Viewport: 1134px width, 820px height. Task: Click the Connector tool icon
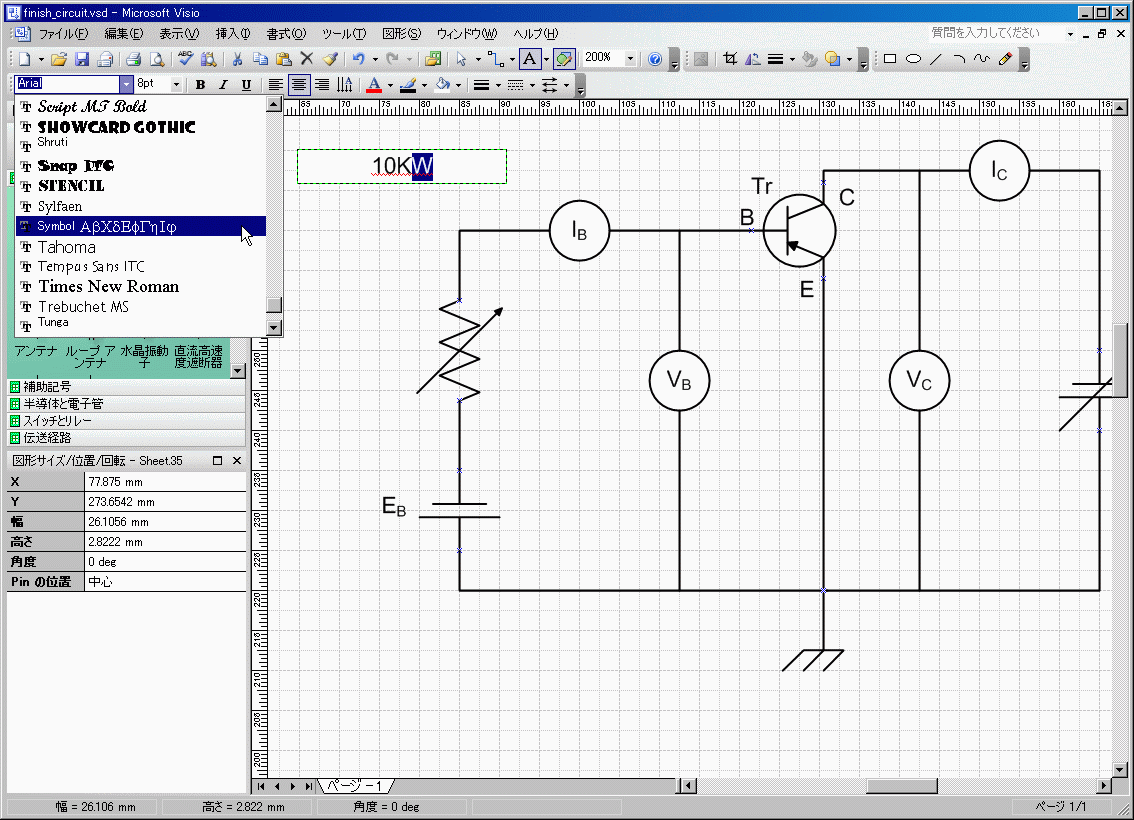pos(494,59)
